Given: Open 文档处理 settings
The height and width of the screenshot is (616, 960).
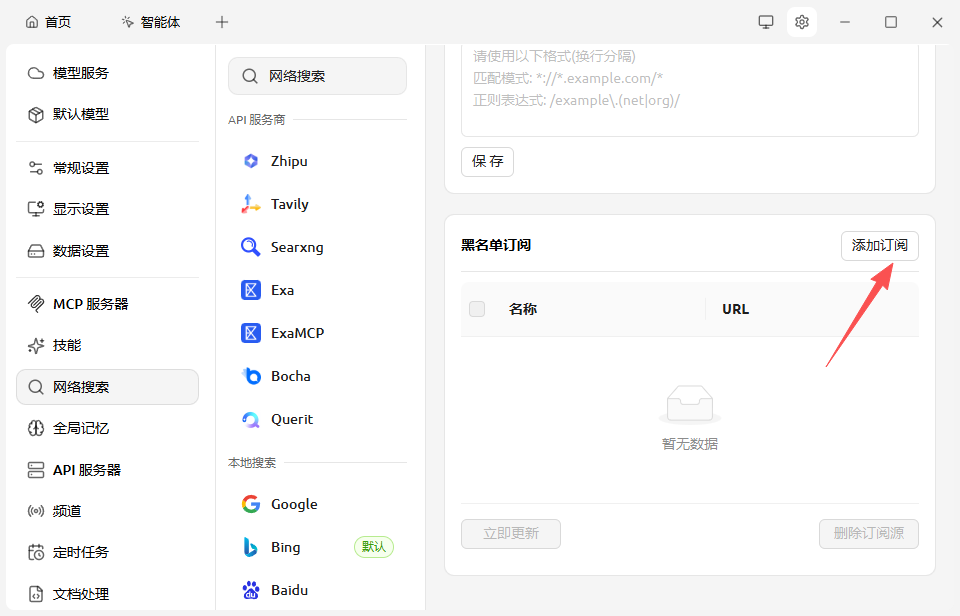Looking at the screenshot, I should (108, 594).
